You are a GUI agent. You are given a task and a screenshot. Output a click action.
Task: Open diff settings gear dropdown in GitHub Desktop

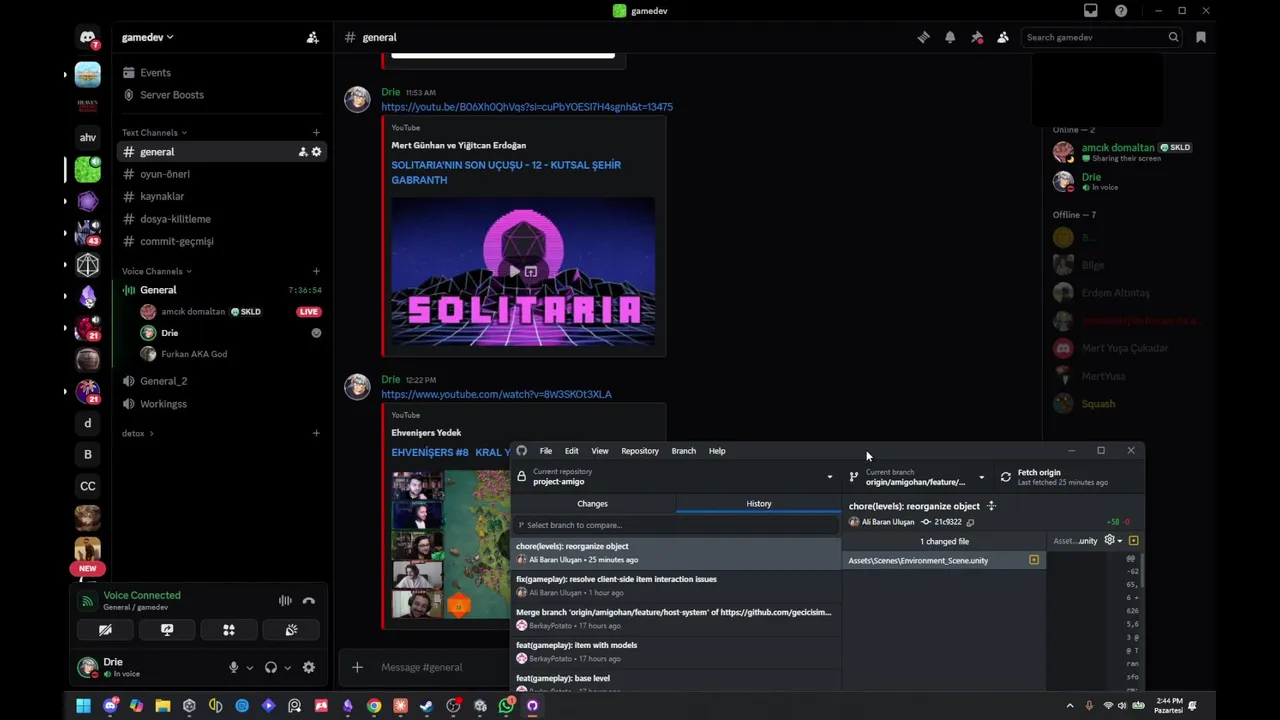[x=1113, y=540]
